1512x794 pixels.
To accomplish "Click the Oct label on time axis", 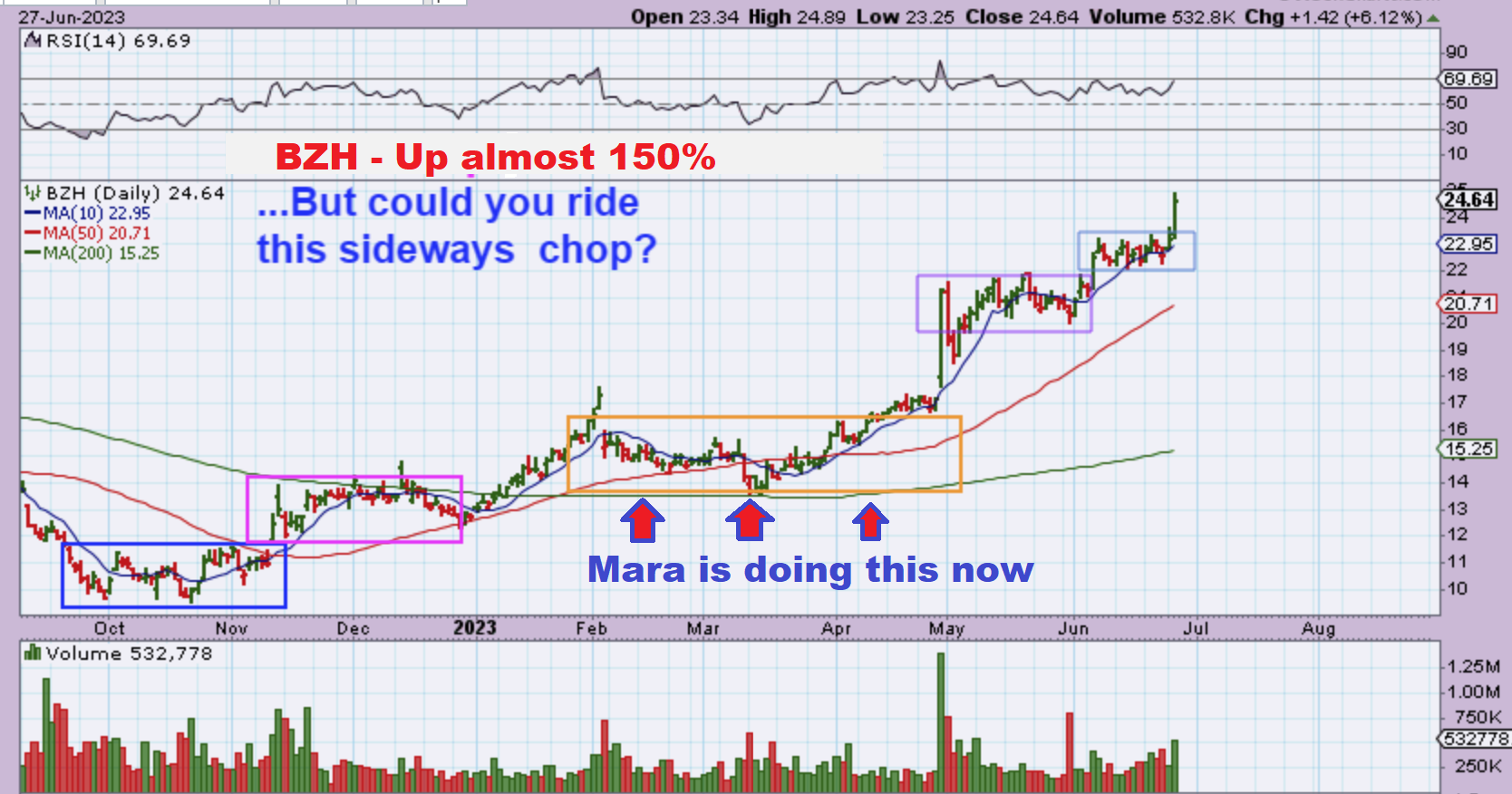I will coord(110,628).
